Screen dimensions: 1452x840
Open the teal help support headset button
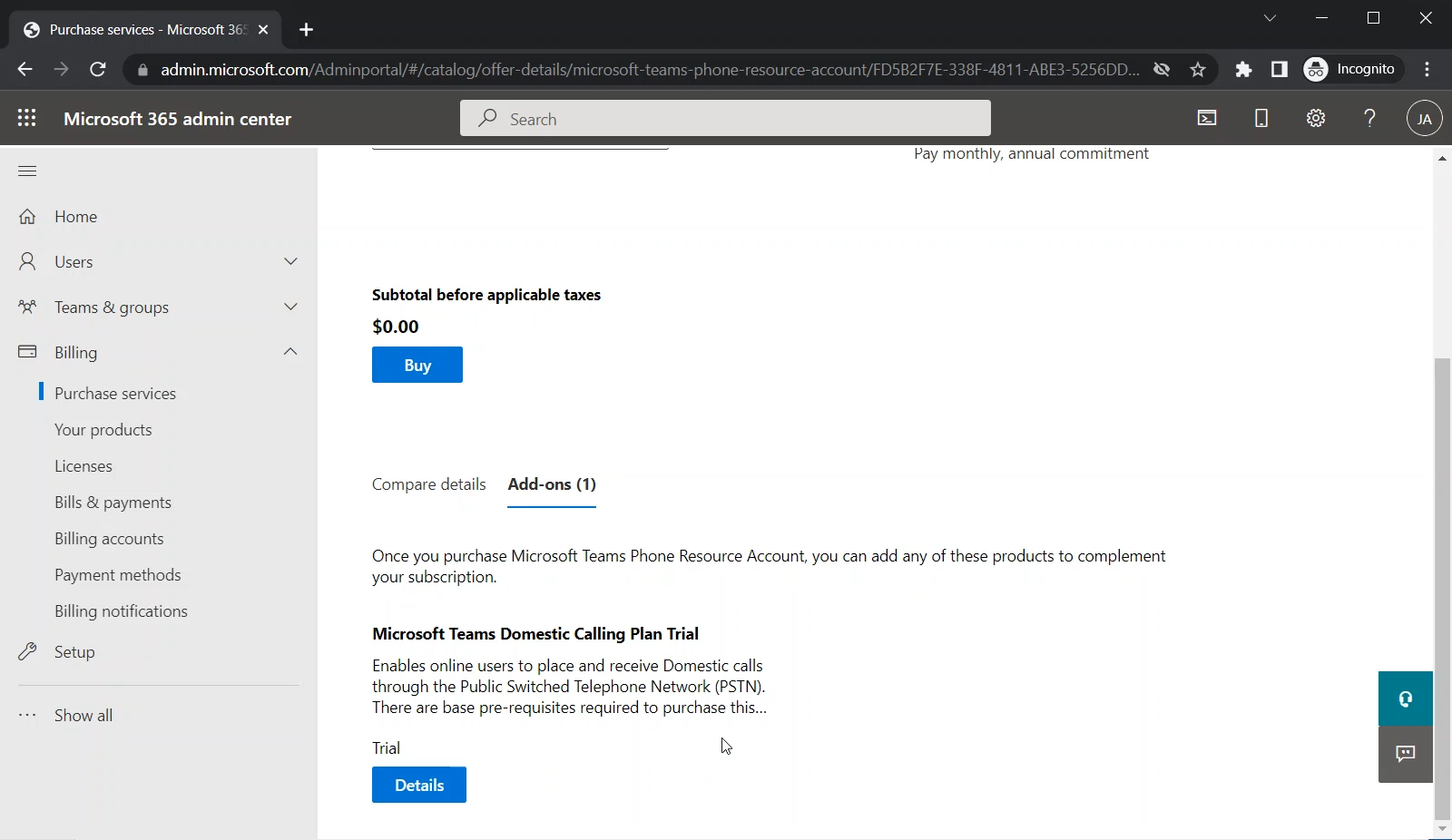(x=1405, y=698)
